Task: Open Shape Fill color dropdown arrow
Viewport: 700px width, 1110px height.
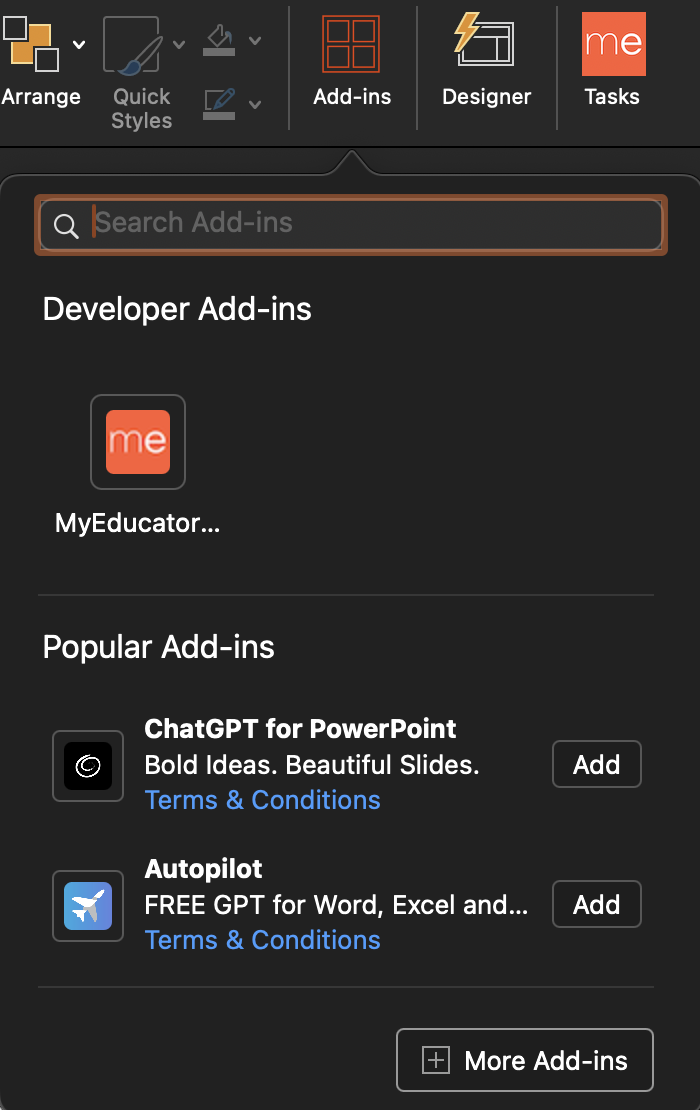Action: (255, 41)
